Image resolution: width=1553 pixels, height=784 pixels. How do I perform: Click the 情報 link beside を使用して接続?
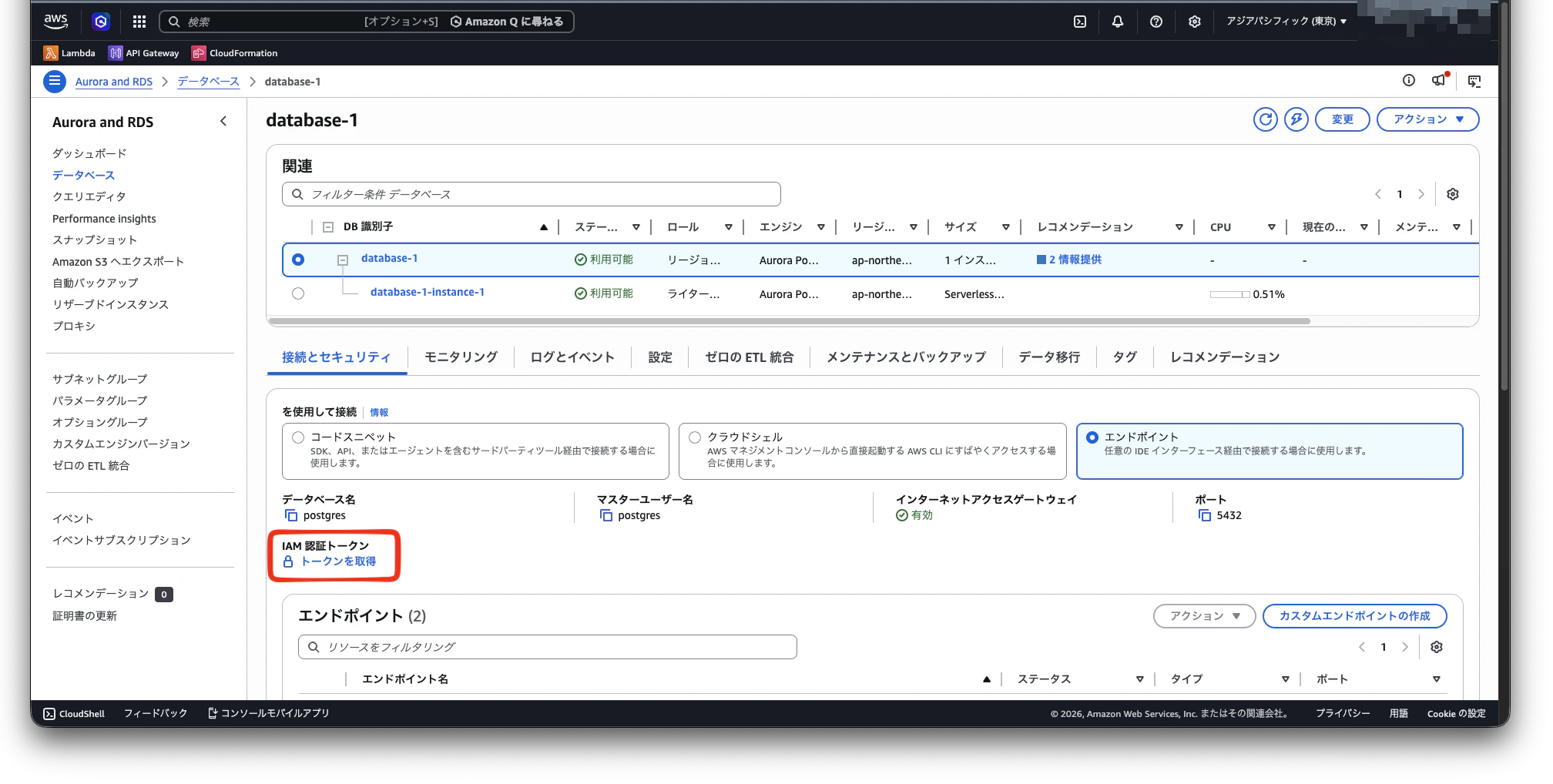tap(379, 413)
